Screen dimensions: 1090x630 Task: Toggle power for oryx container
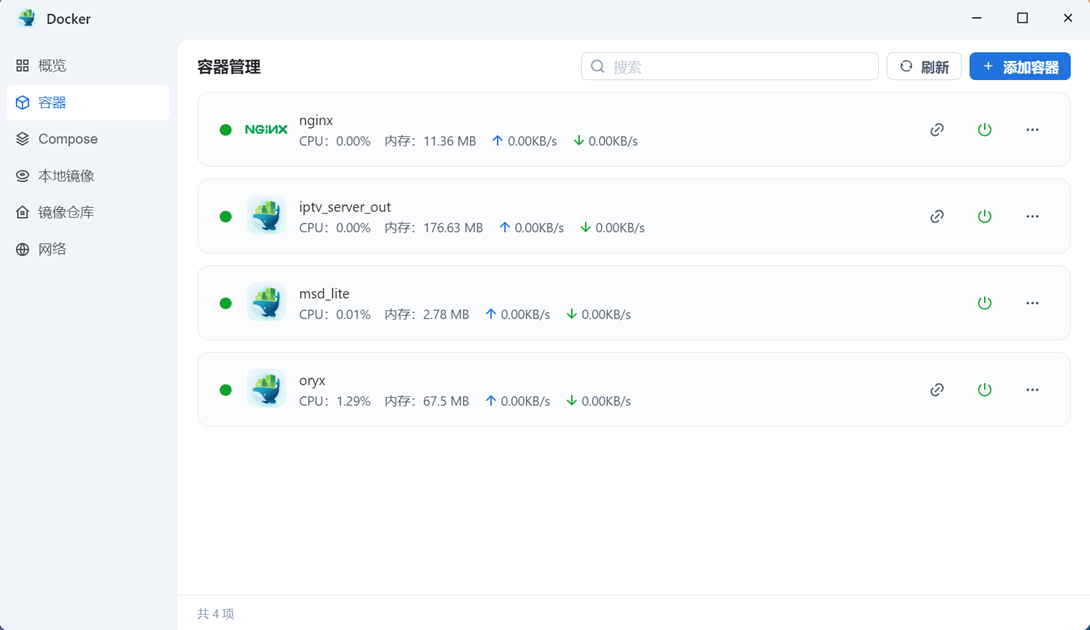(984, 389)
